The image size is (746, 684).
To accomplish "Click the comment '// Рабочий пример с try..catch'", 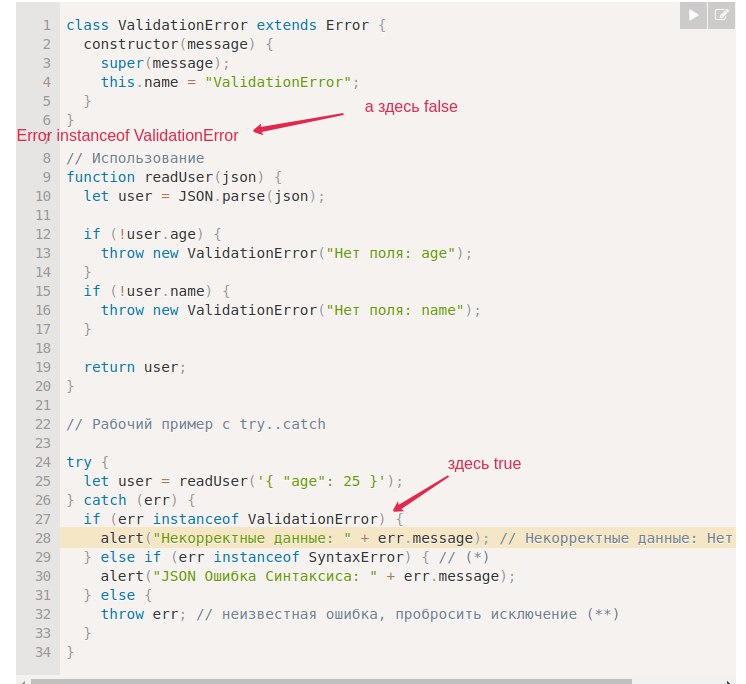I will (x=196, y=424).
